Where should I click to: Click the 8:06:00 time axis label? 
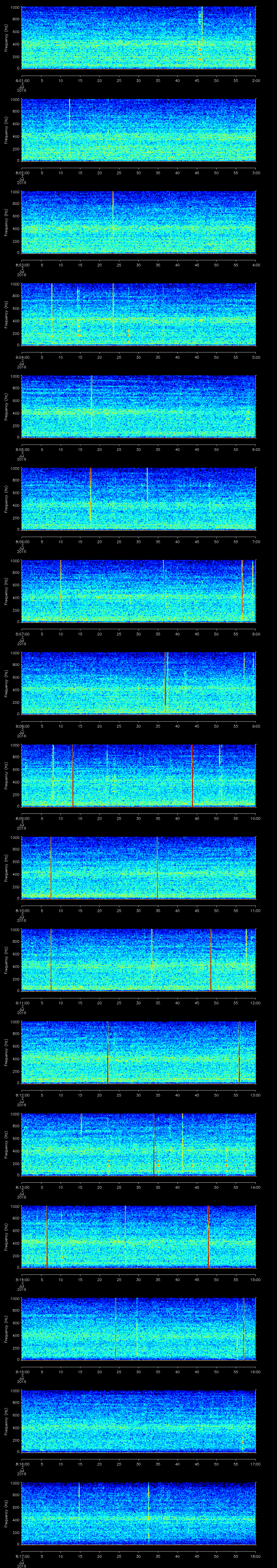pos(22,542)
